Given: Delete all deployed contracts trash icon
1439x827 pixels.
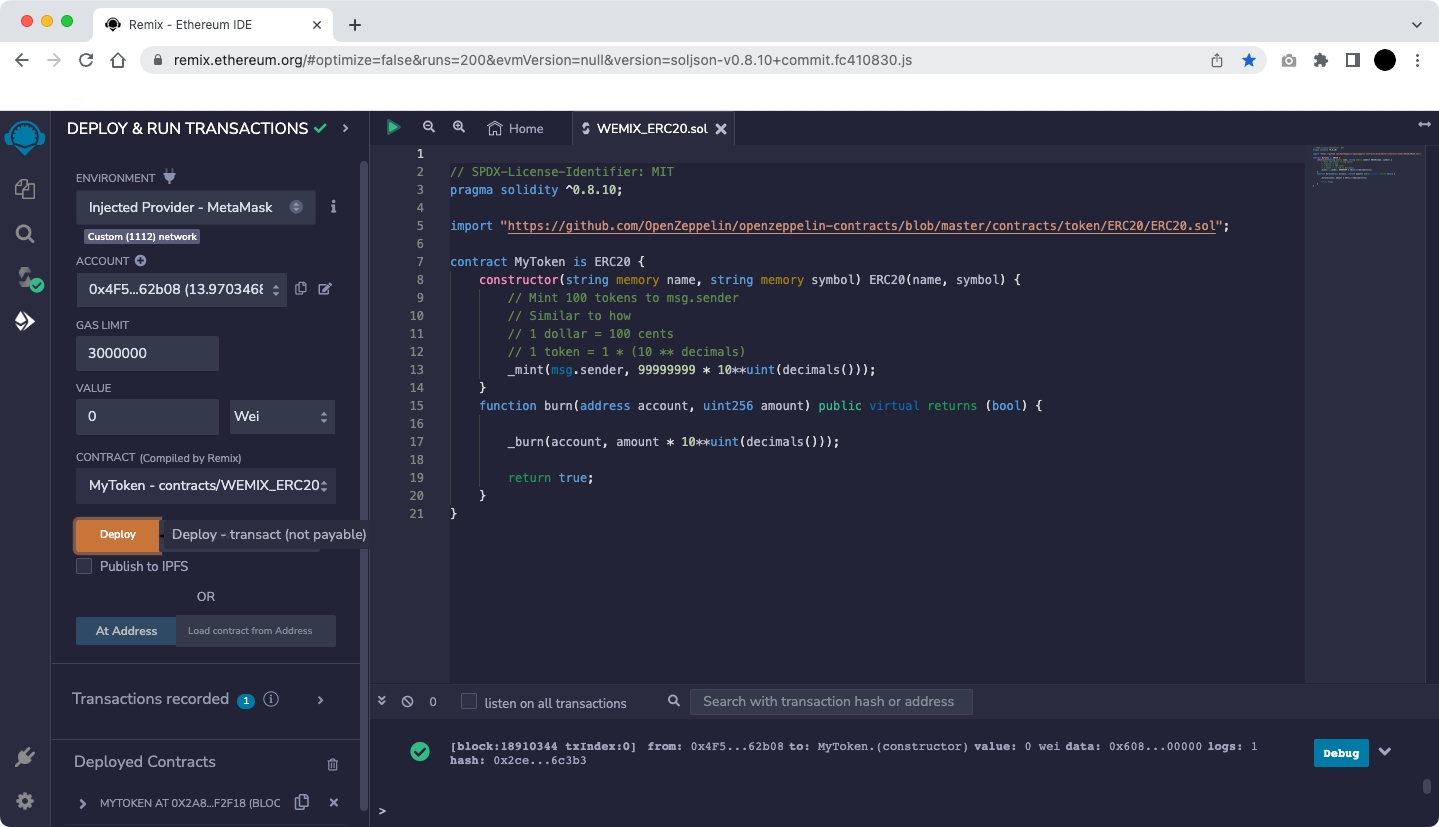Looking at the screenshot, I should pyautogui.click(x=333, y=764).
